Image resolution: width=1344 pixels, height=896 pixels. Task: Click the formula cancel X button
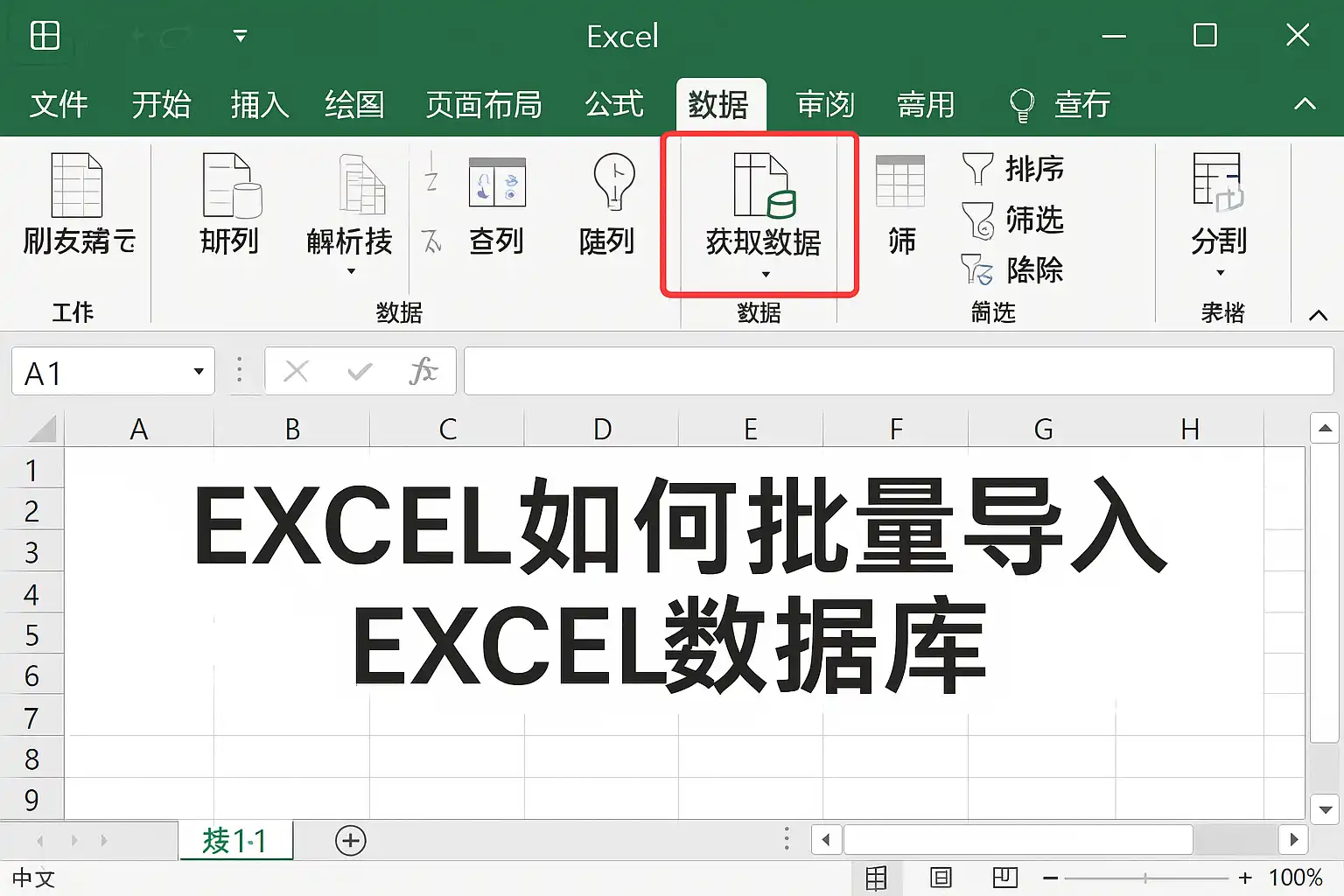297,371
